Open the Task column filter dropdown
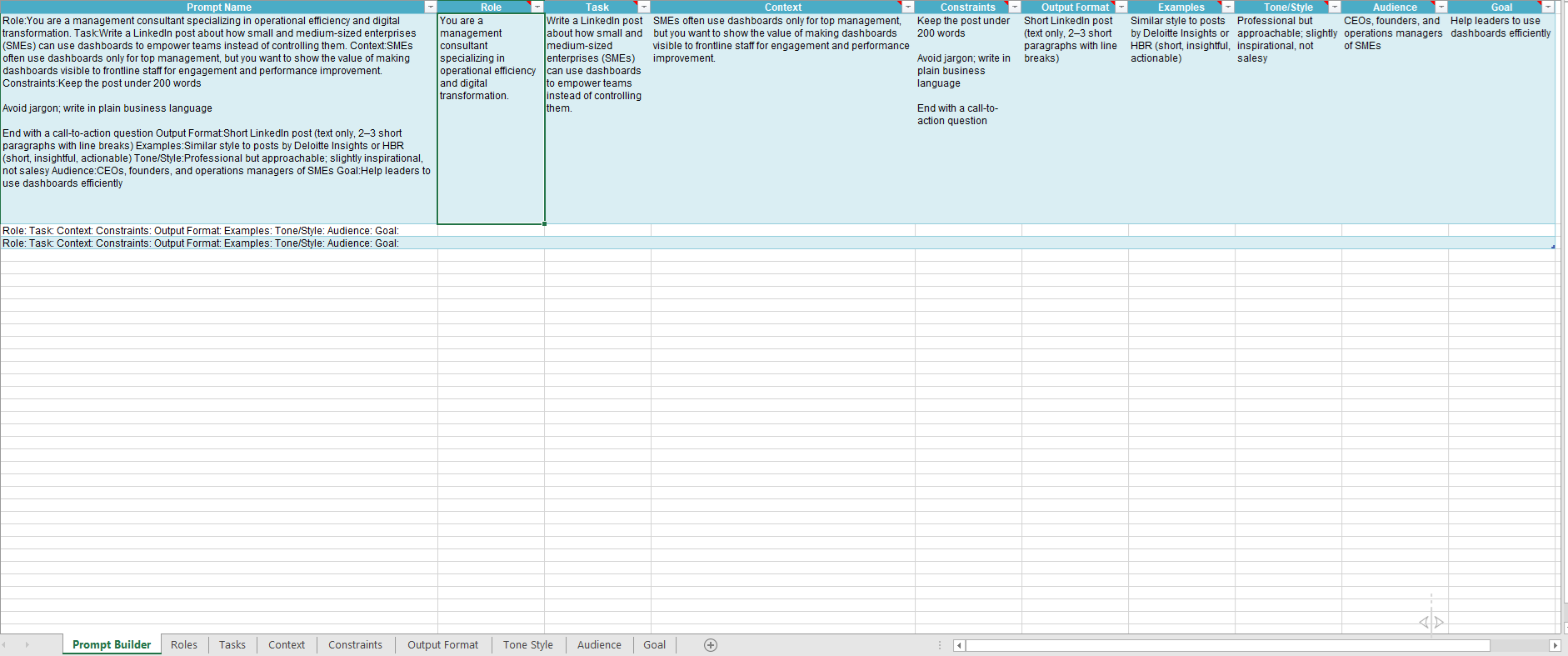 tap(644, 7)
